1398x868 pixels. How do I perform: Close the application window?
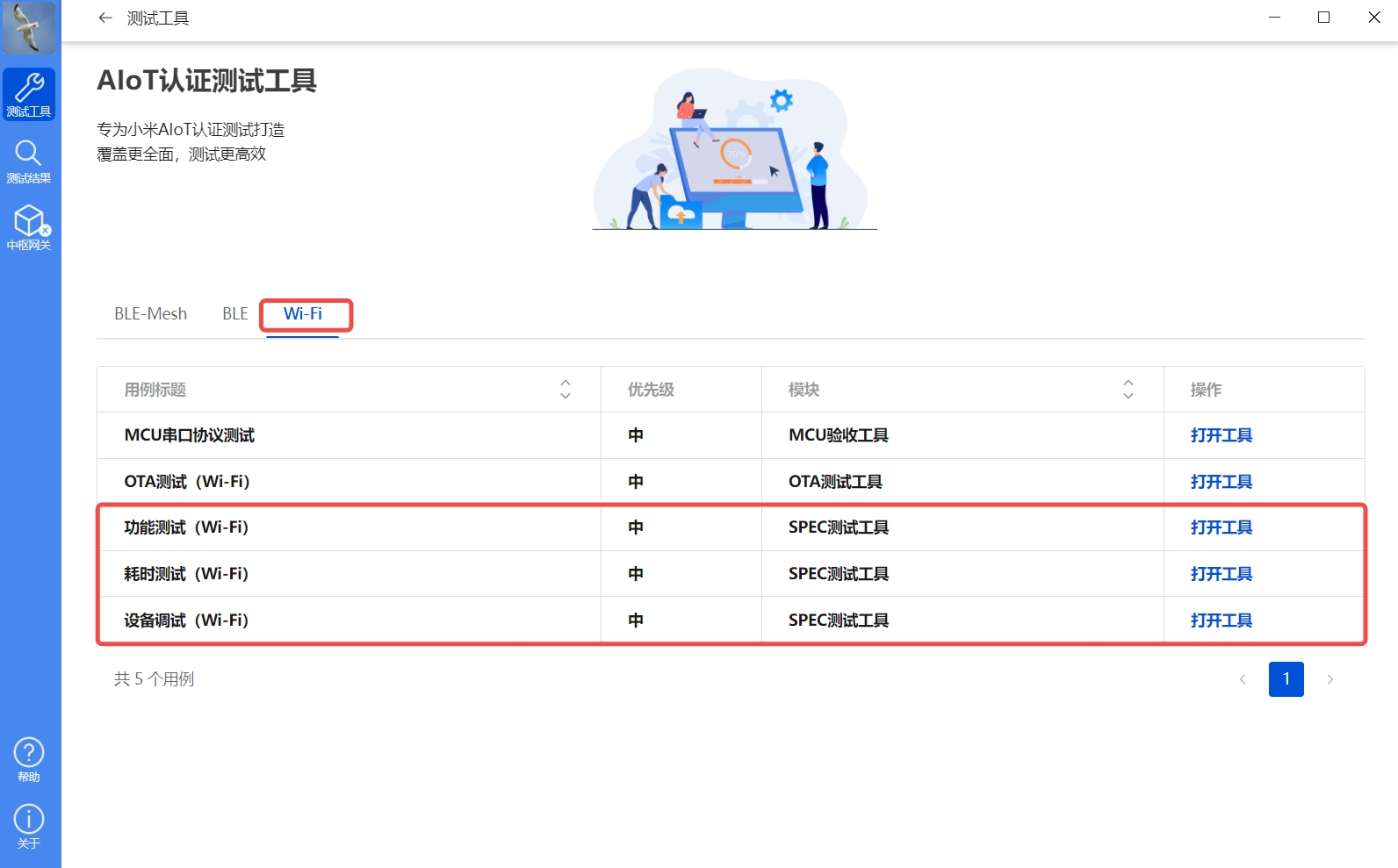(1374, 18)
